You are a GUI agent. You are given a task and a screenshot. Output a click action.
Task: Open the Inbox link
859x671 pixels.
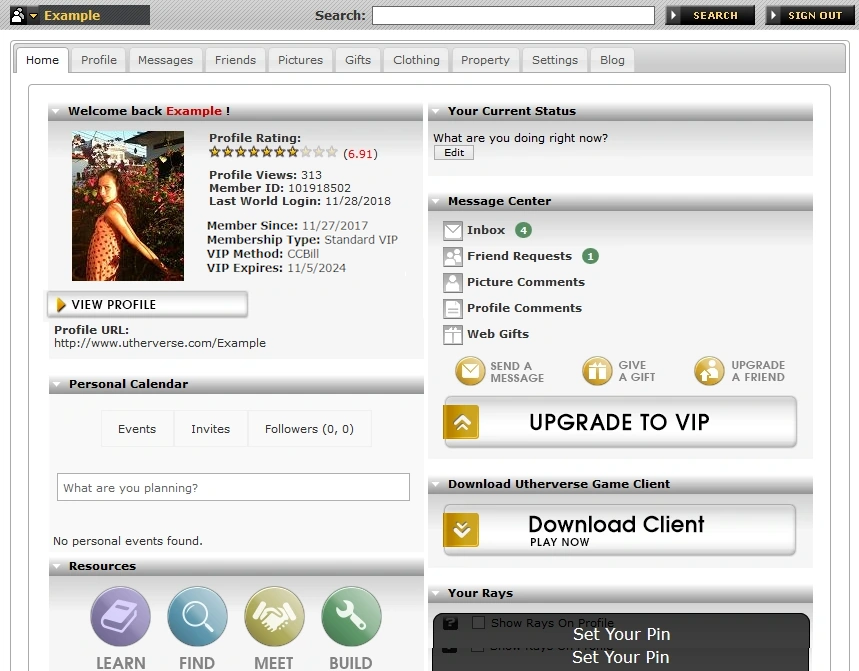[x=485, y=230]
